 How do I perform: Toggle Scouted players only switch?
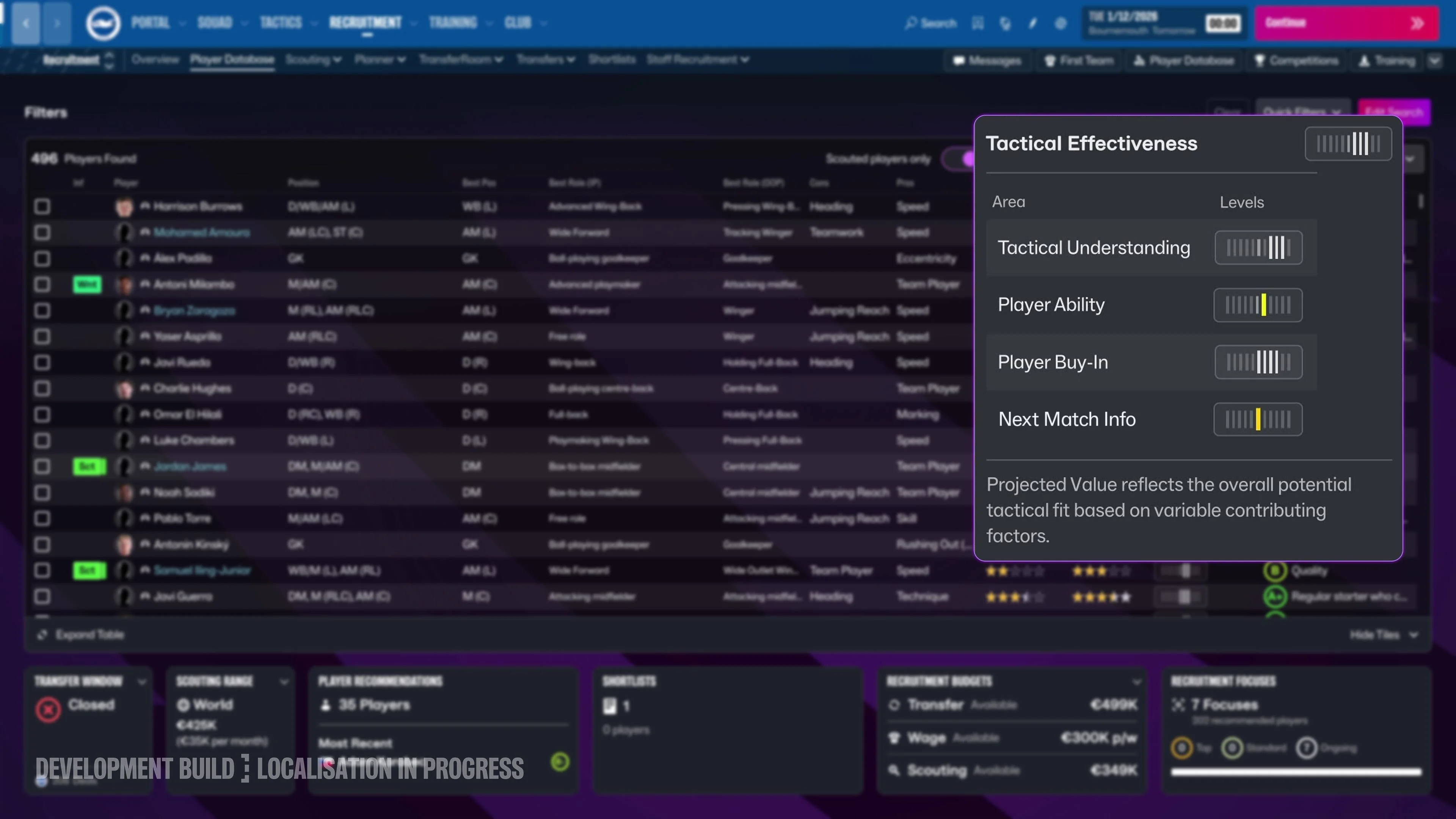point(959,159)
